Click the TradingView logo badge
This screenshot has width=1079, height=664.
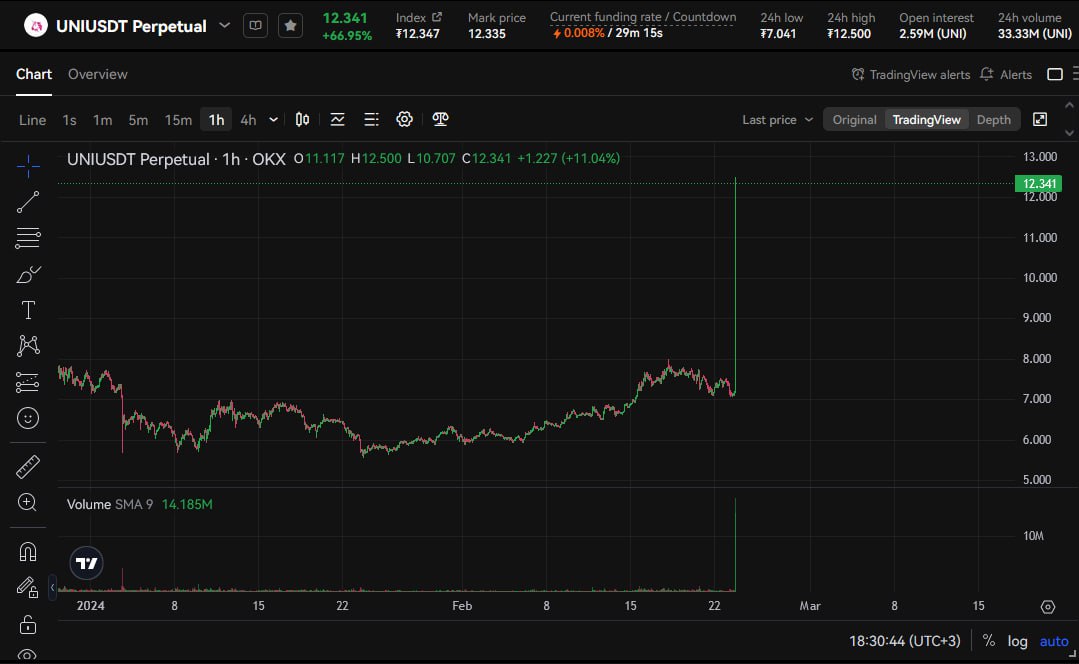87,564
